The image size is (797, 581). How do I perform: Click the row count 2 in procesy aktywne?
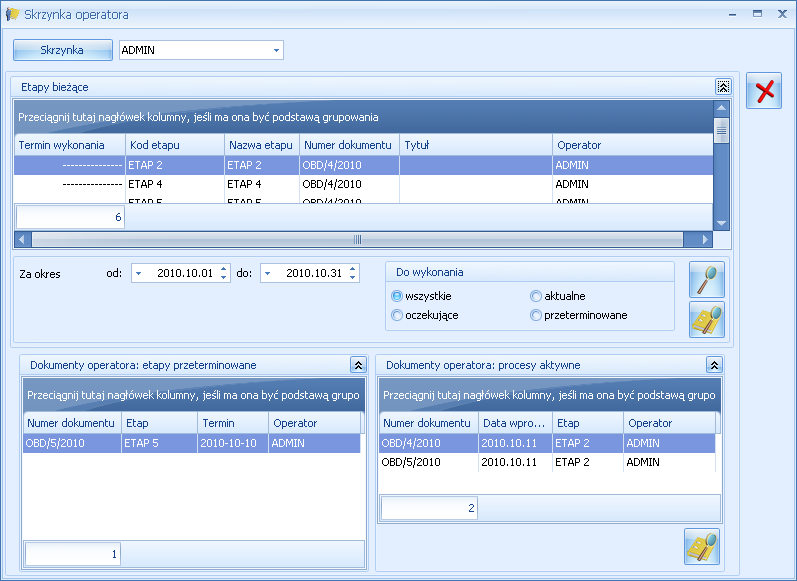pyautogui.click(x=429, y=508)
